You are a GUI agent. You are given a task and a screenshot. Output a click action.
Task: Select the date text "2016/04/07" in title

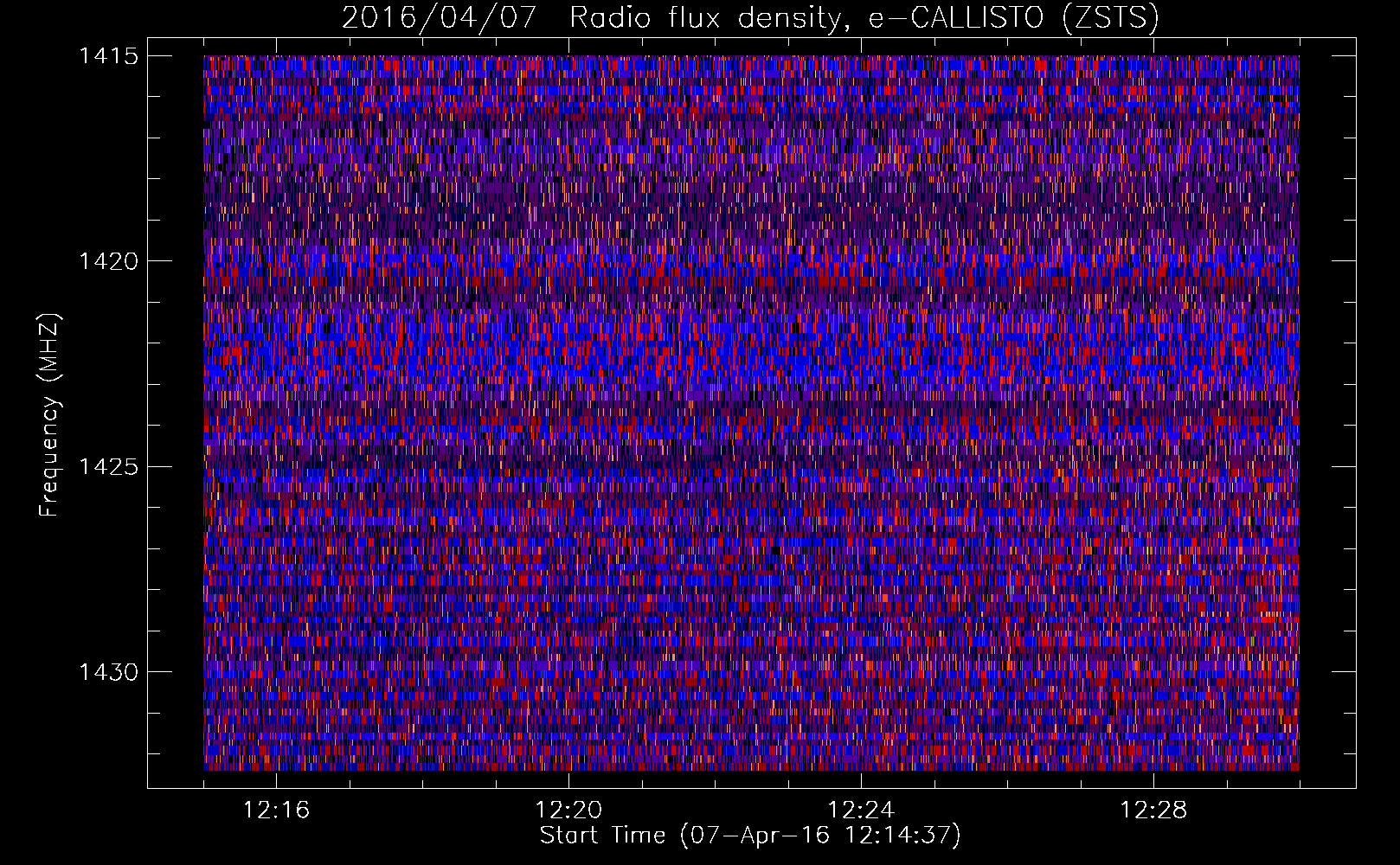point(439,18)
